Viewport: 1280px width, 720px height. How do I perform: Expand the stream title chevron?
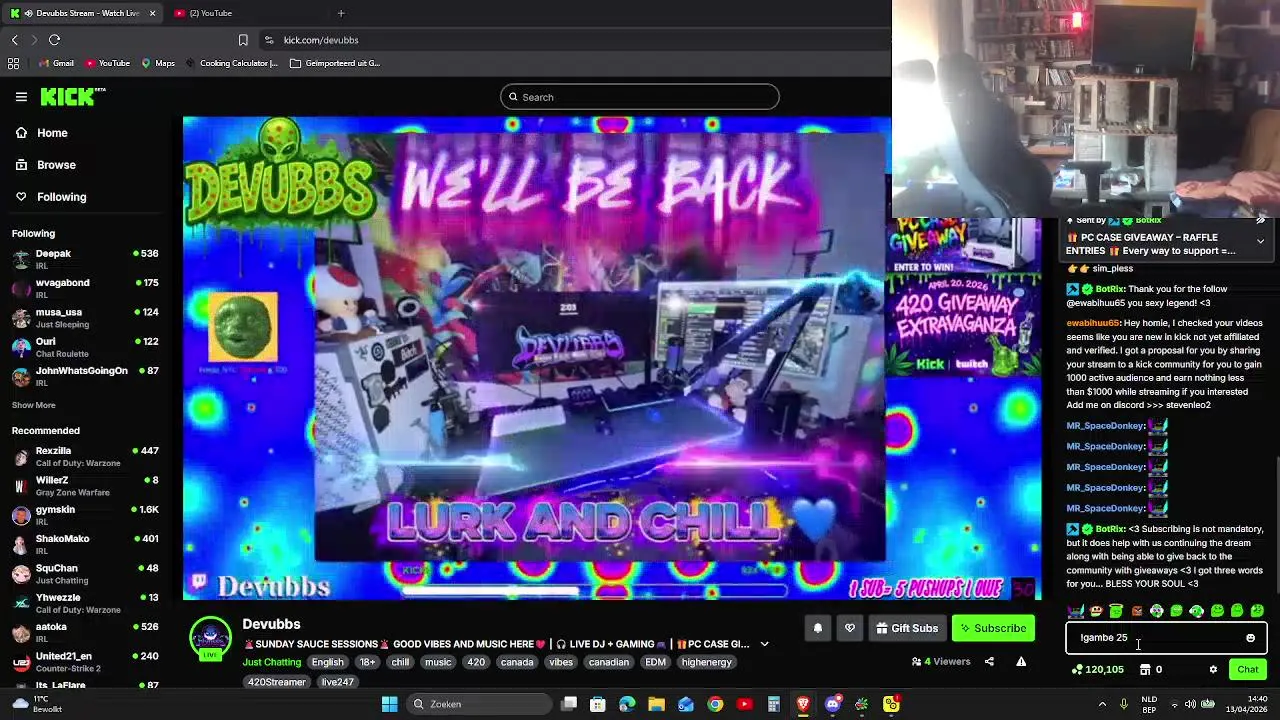coord(764,644)
